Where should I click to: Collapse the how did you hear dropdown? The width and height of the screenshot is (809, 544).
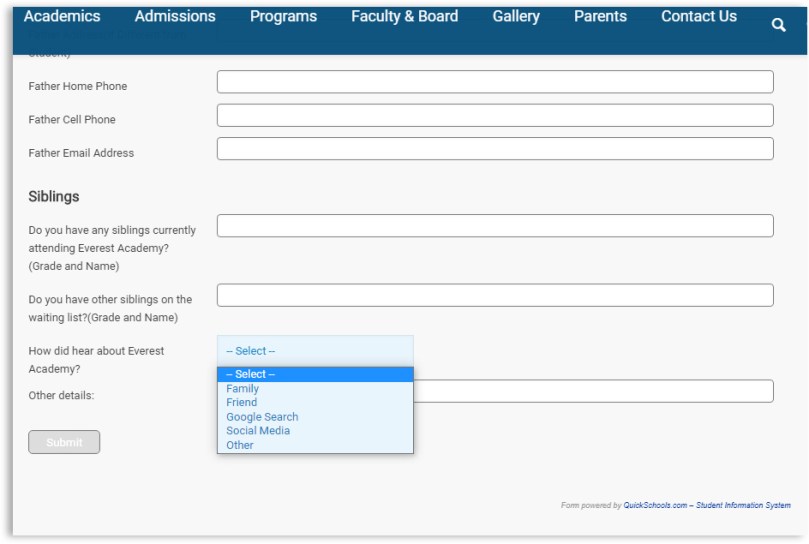pos(315,351)
